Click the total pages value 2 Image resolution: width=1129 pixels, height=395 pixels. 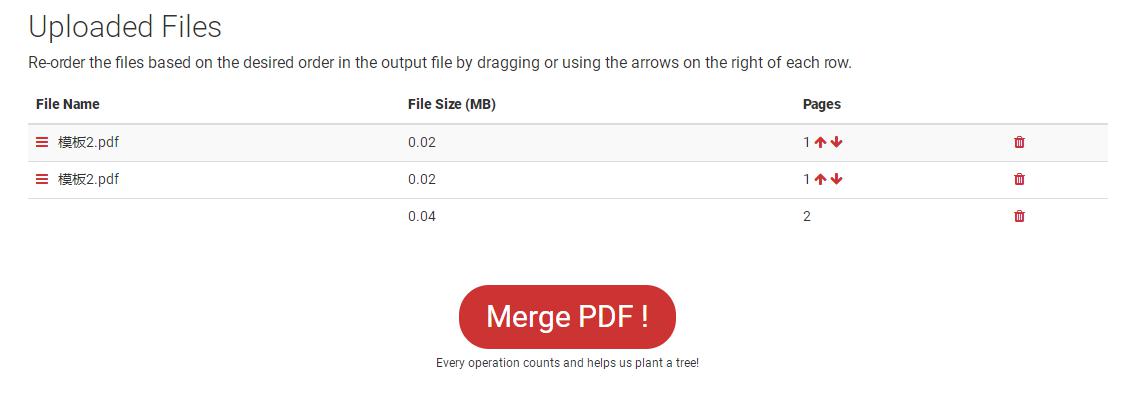point(806,216)
